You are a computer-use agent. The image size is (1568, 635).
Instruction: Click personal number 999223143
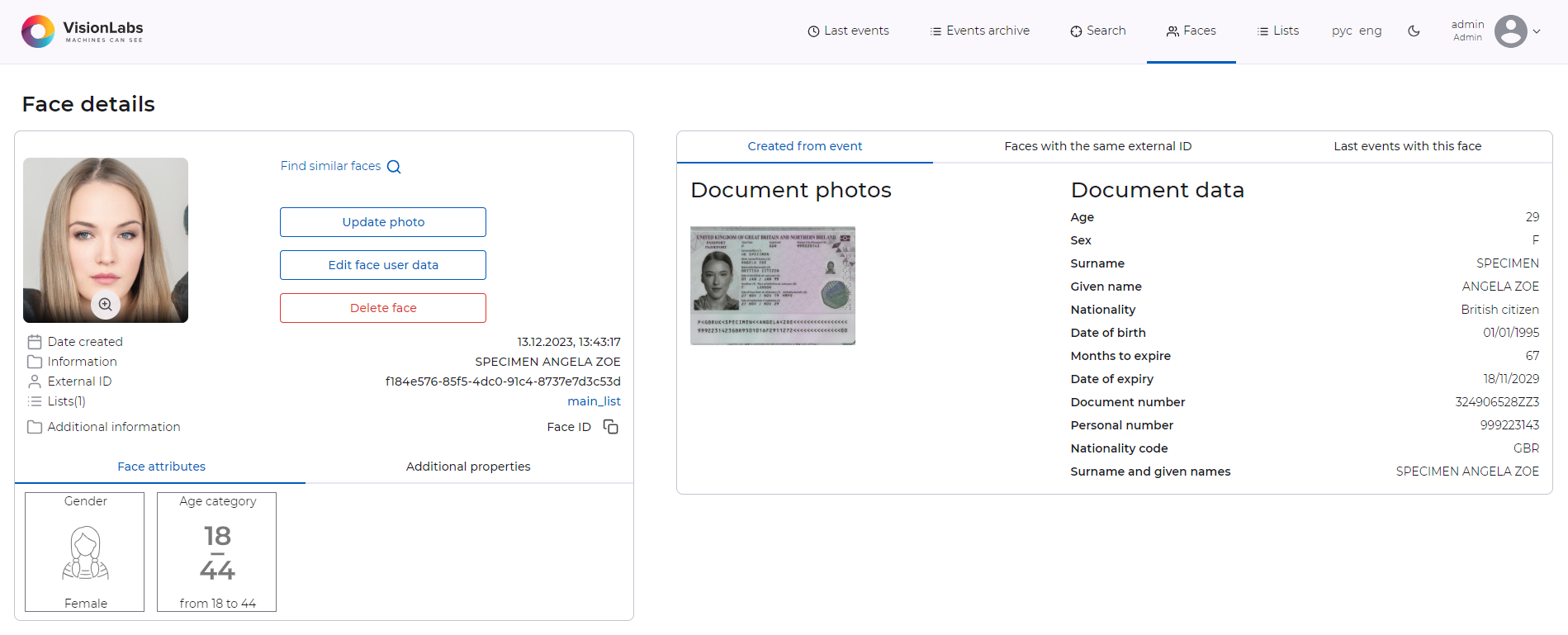tap(1509, 425)
